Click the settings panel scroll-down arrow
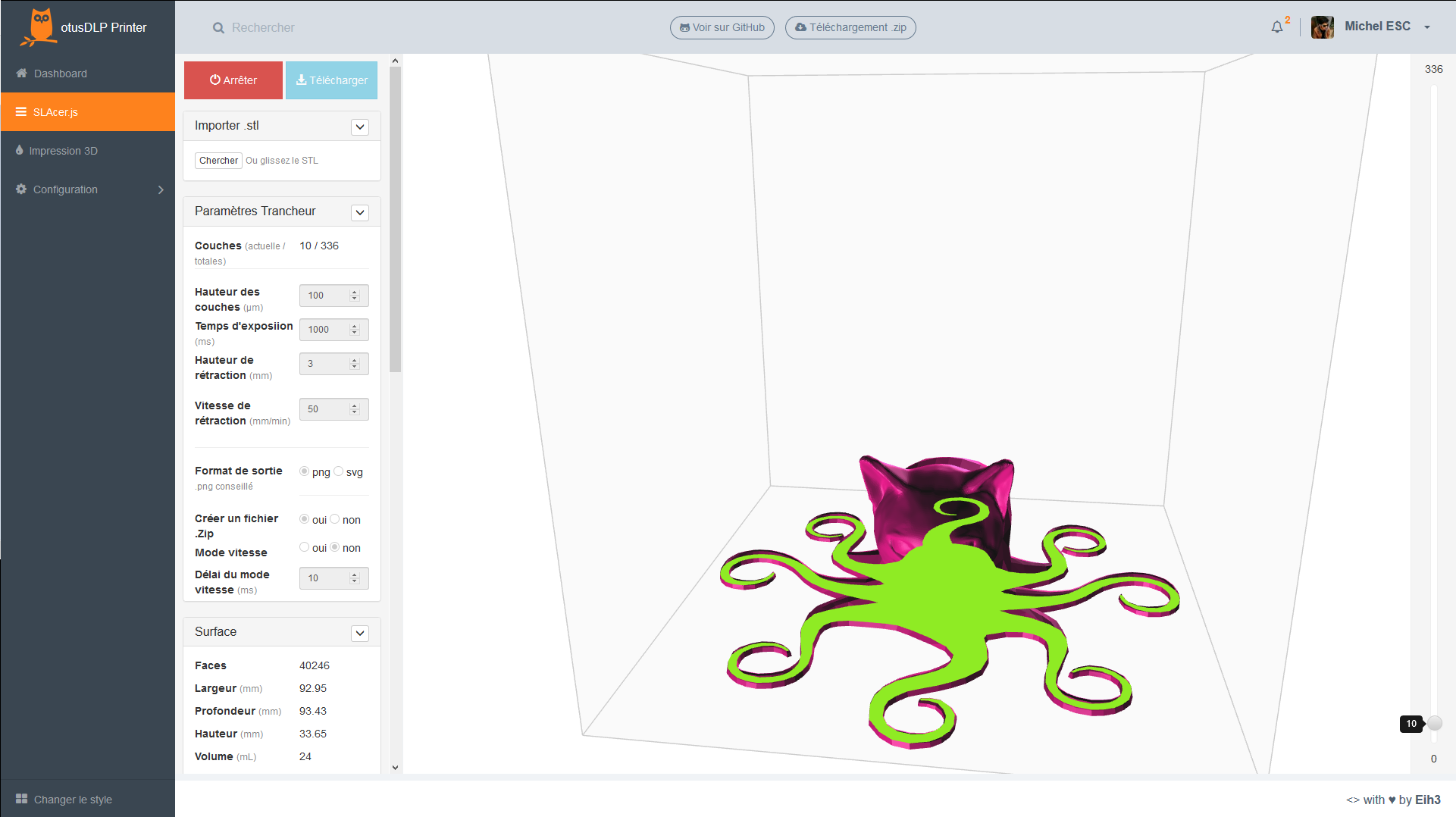Screen dimensions: 1456x817 pos(395,768)
